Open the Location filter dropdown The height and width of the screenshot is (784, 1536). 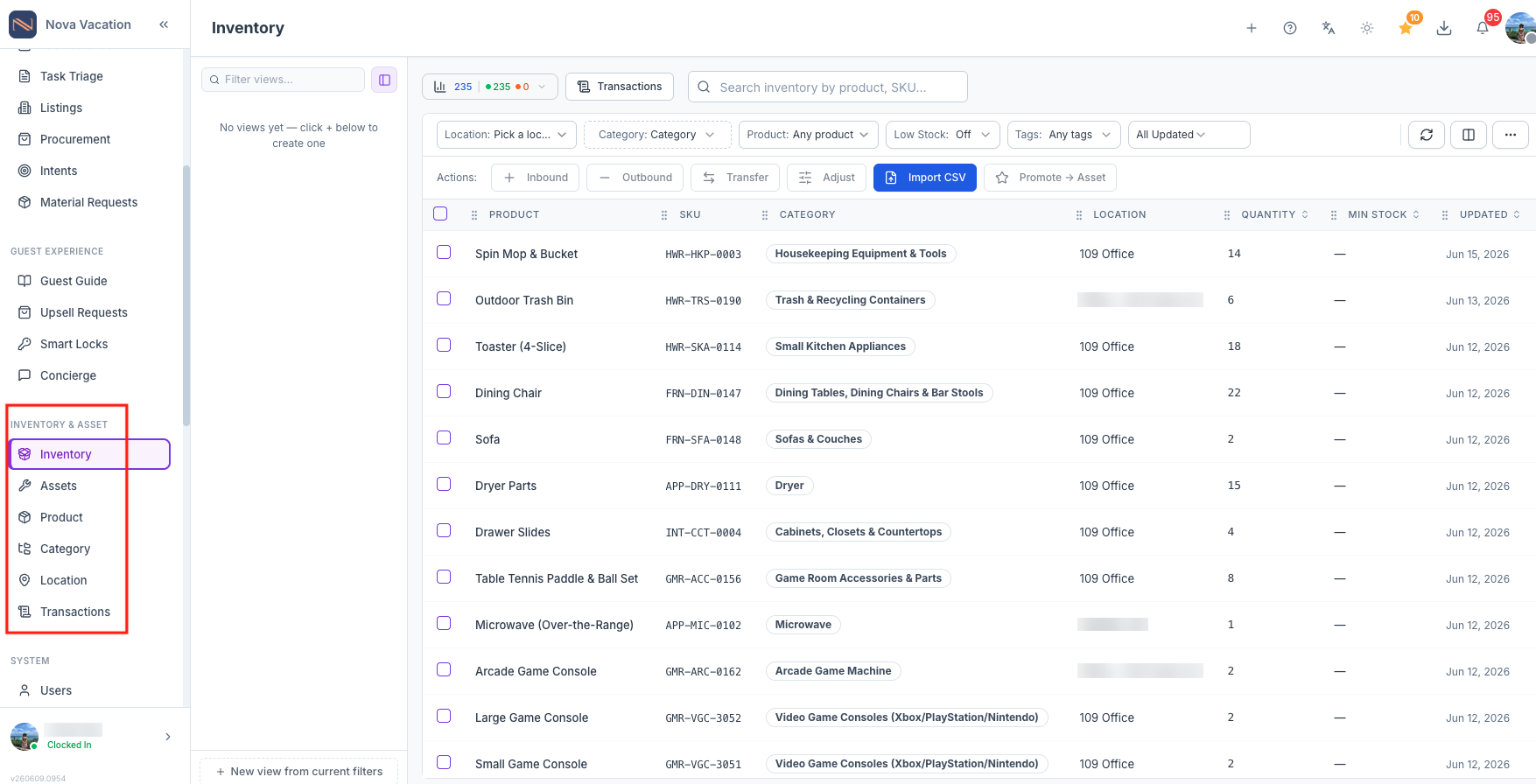(x=506, y=135)
